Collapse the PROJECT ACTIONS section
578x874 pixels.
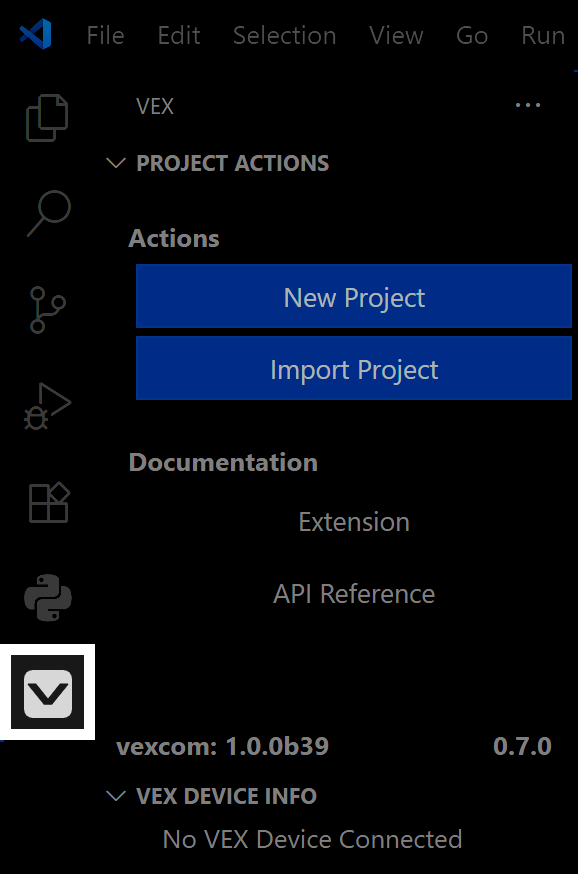coord(116,163)
